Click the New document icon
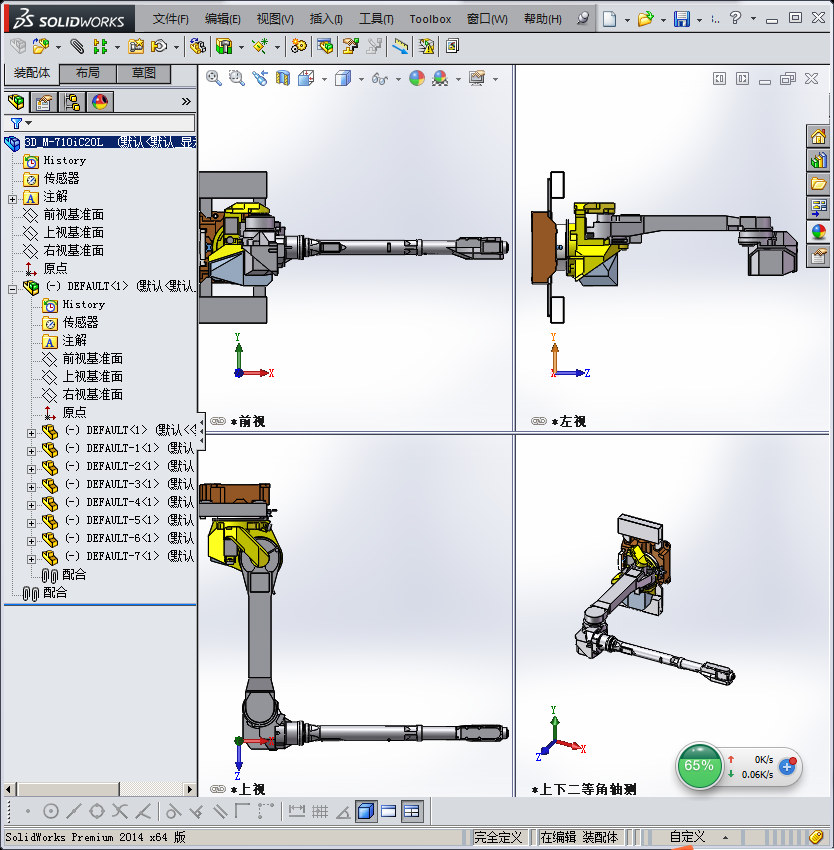Screen dimensions: 834x850 (x=610, y=19)
